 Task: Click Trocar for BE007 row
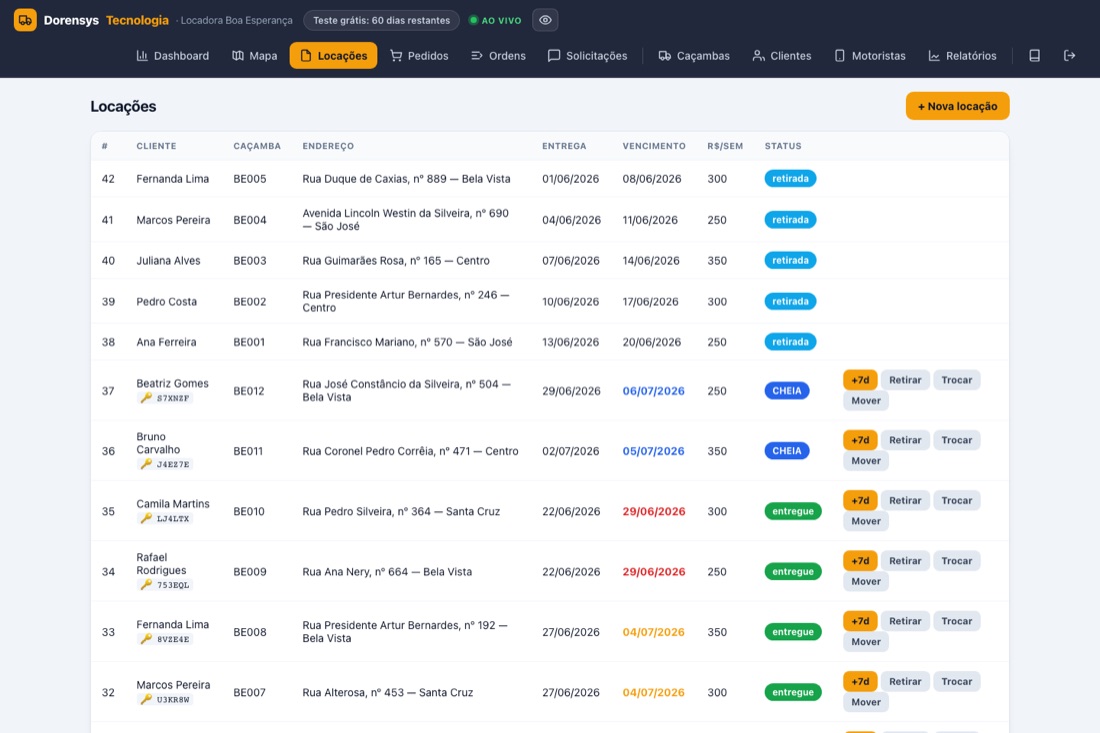coord(956,681)
